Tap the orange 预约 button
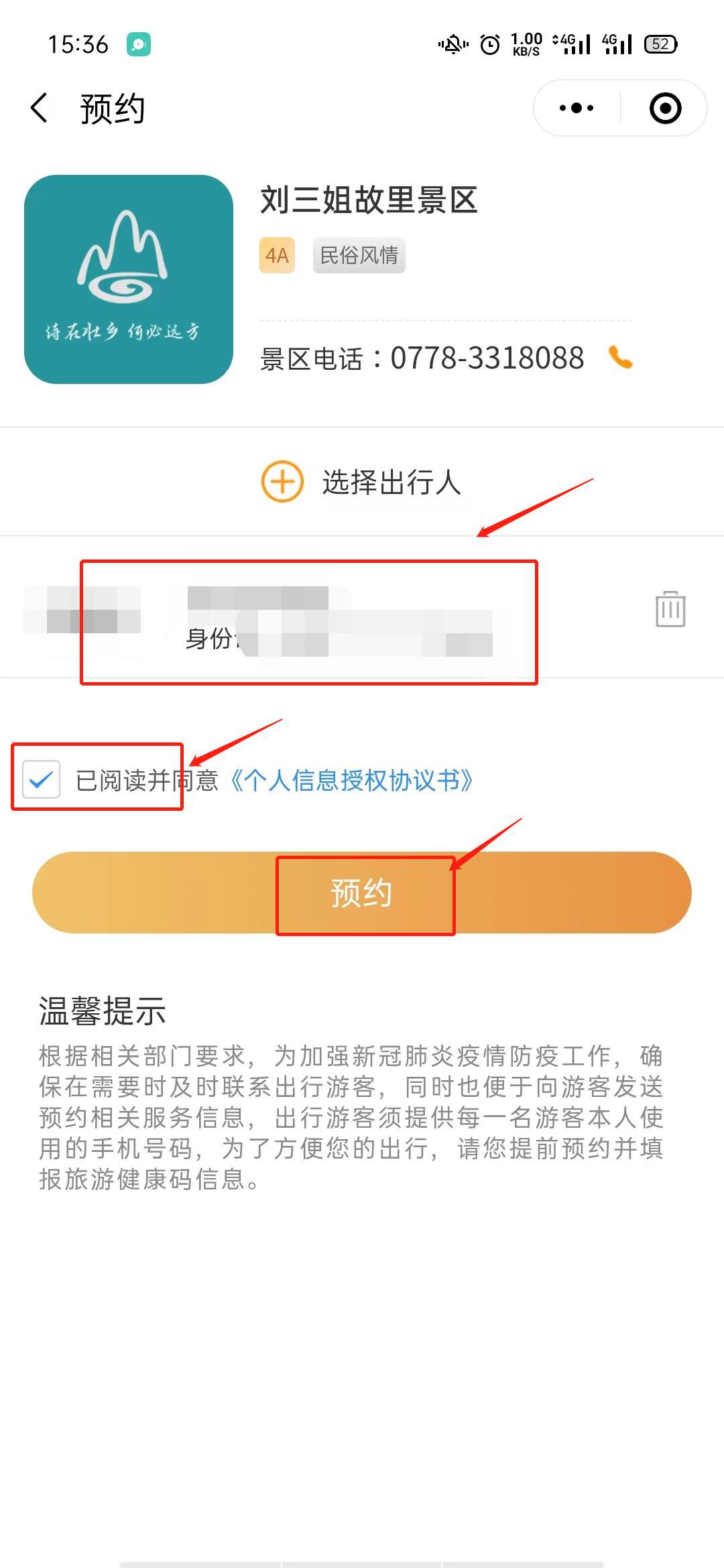The width and height of the screenshot is (724, 1568). pos(362,893)
